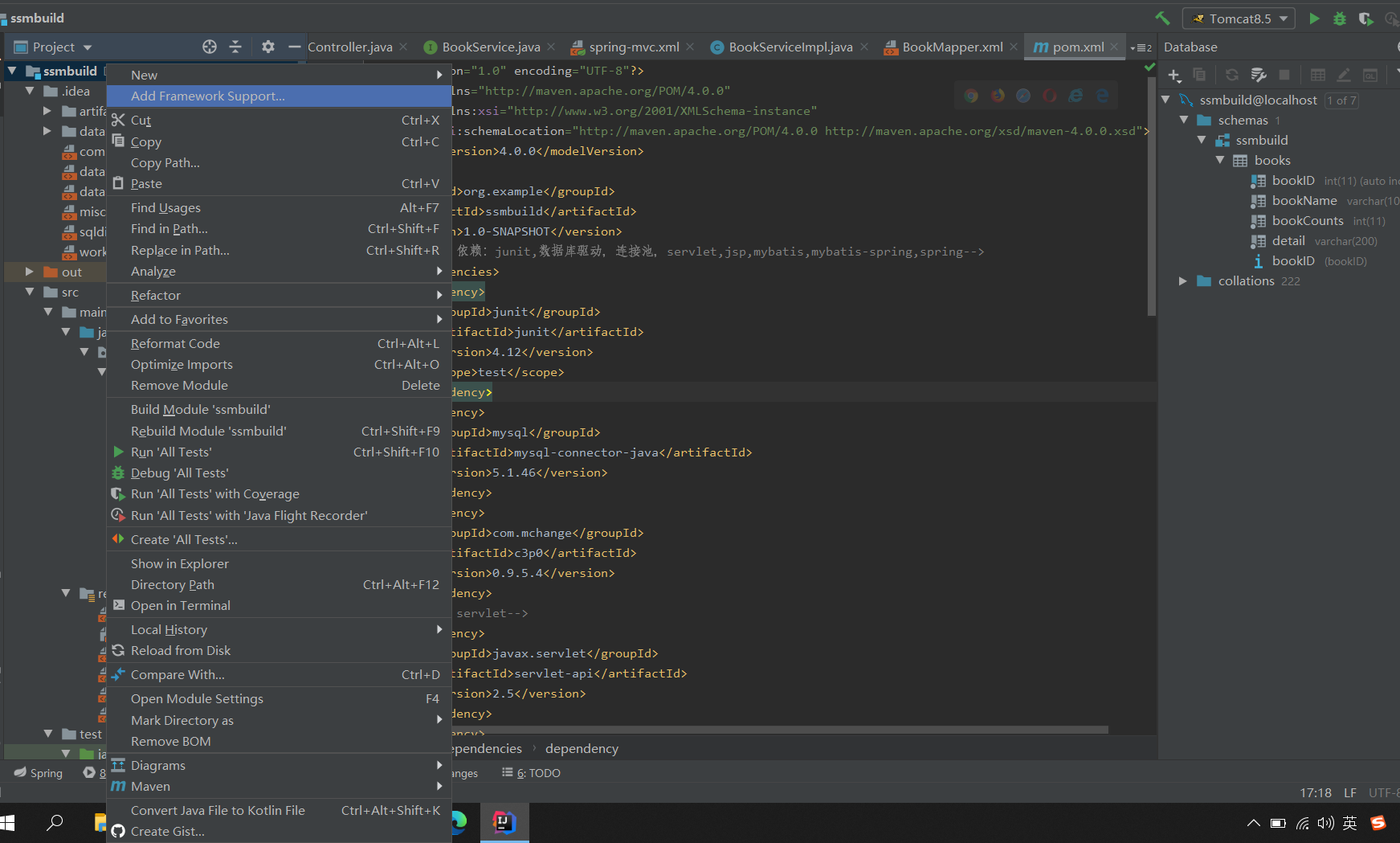The image size is (1400, 843).
Task: Collapse the books table node
Action: tap(1220, 160)
